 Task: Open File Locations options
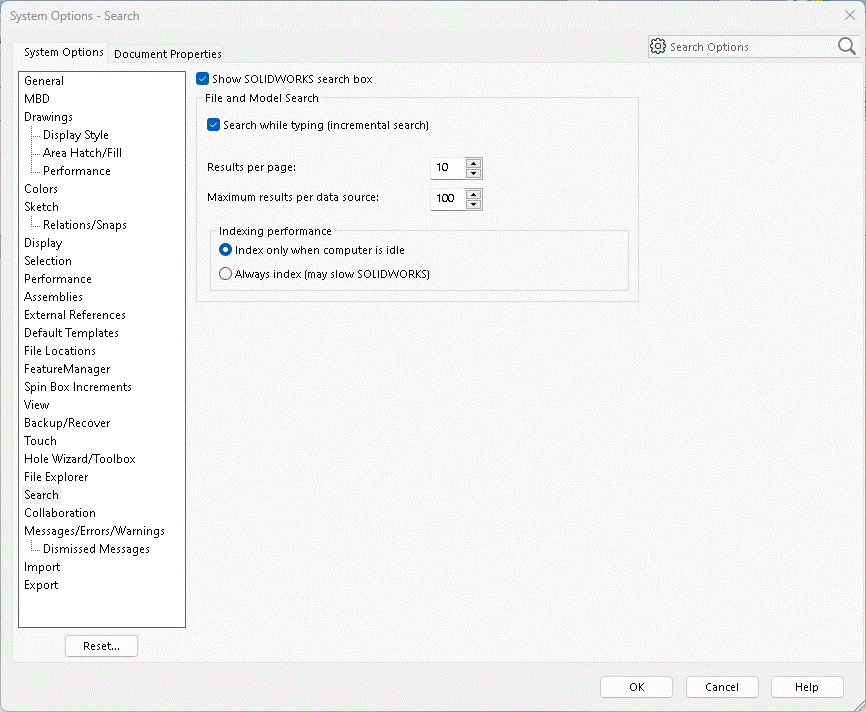(x=60, y=351)
